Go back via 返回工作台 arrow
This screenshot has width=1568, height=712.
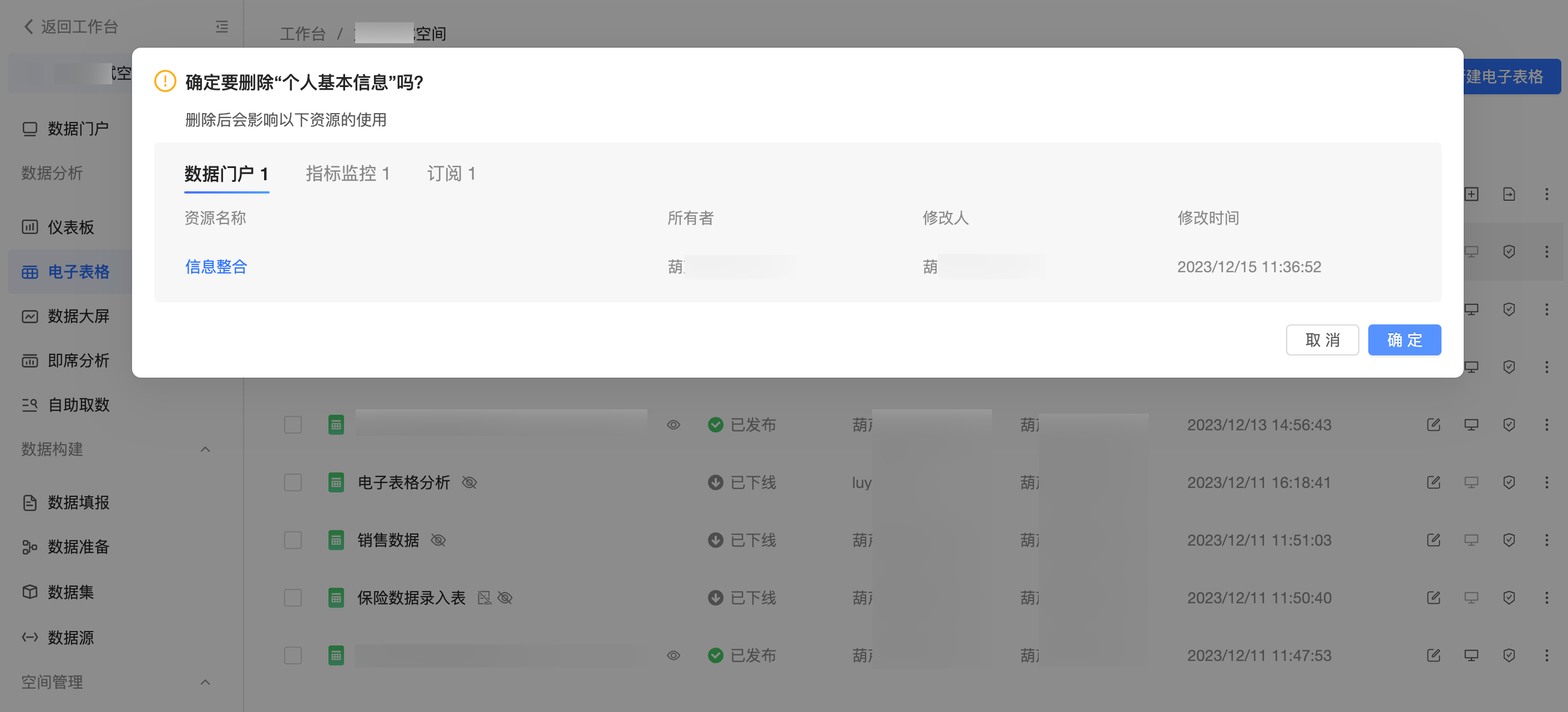29,27
